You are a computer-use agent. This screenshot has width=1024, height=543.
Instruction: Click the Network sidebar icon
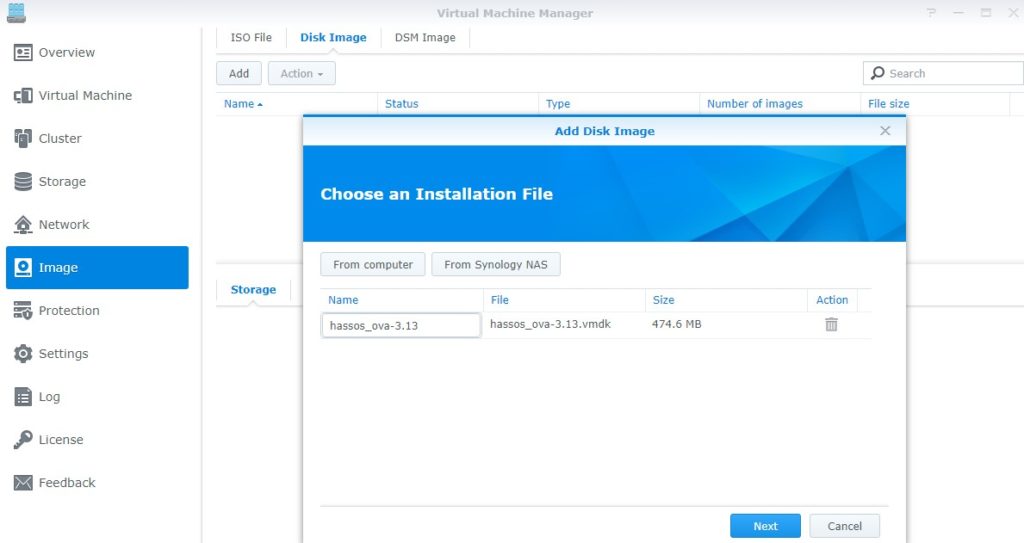pyautogui.click(x=23, y=225)
